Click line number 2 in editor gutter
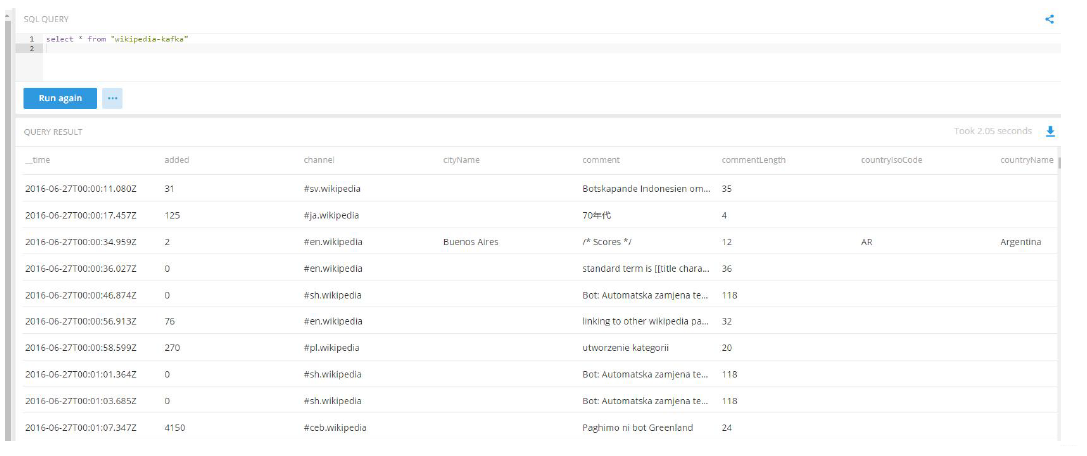Screen dimensions: 1087x456 coord(33,48)
